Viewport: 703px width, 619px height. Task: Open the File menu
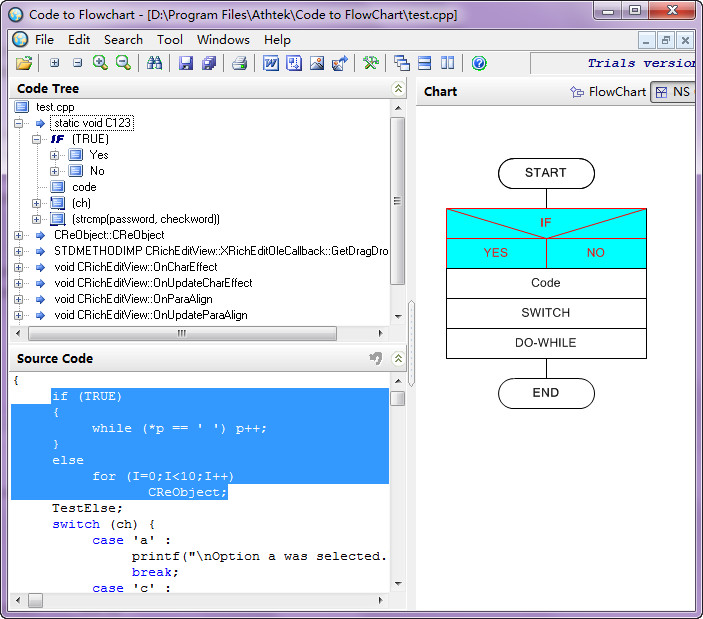(x=44, y=40)
